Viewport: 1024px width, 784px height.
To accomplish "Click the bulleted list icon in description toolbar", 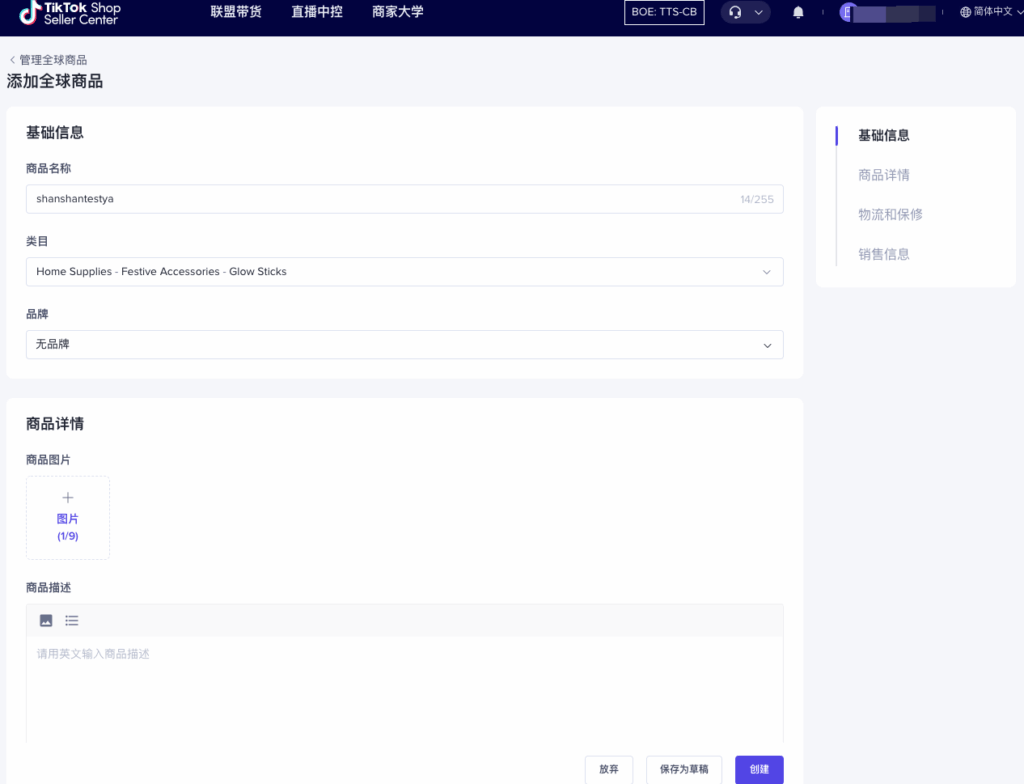I will [x=71, y=620].
